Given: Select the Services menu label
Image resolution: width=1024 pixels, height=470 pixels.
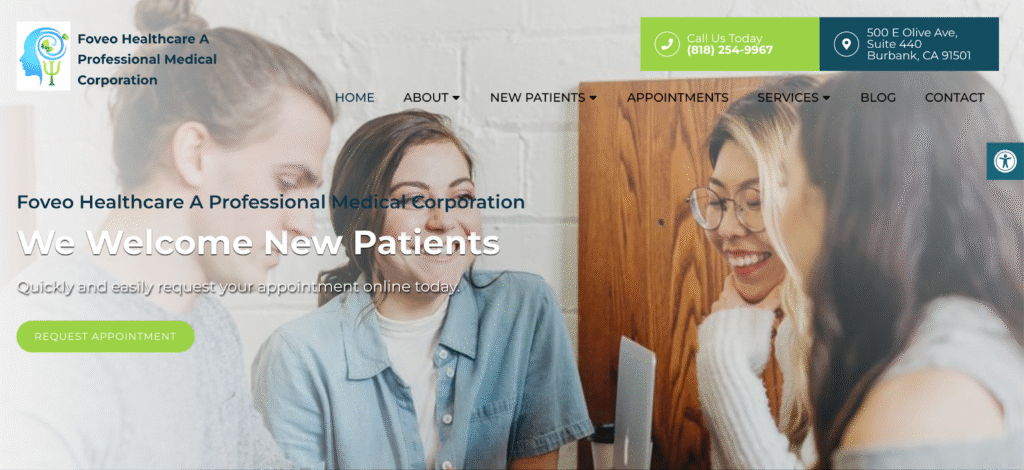Looking at the screenshot, I should (788, 98).
